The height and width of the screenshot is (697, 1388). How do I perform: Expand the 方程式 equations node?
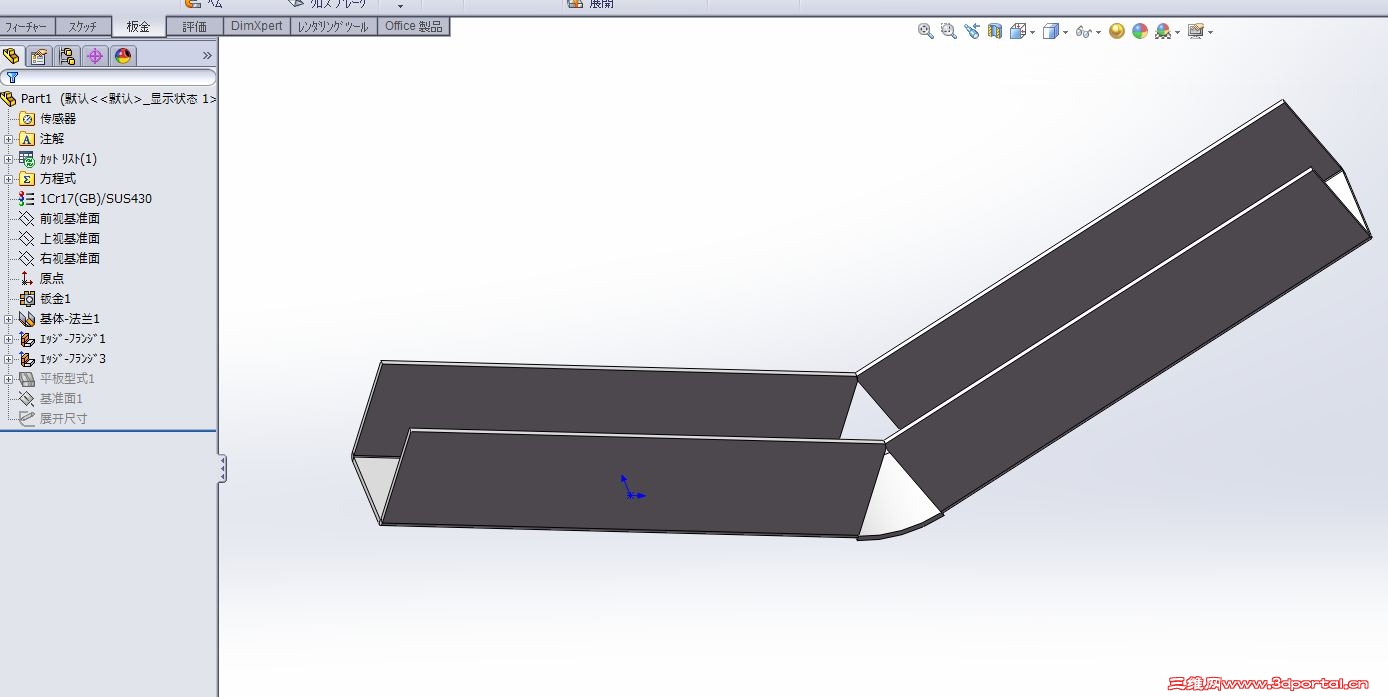(x=9, y=179)
